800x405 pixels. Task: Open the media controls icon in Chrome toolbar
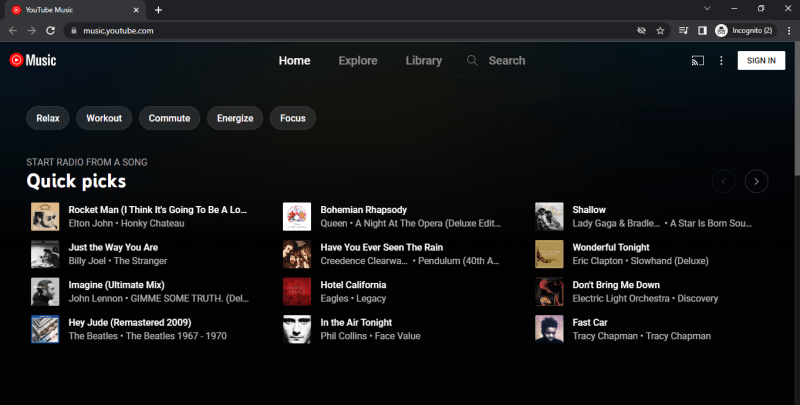point(684,31)
